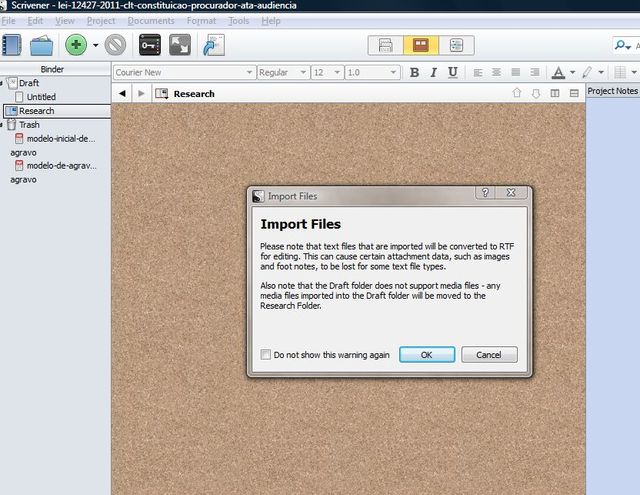Align text right
This screenshot has height=495, width=640.
(535, 73)
